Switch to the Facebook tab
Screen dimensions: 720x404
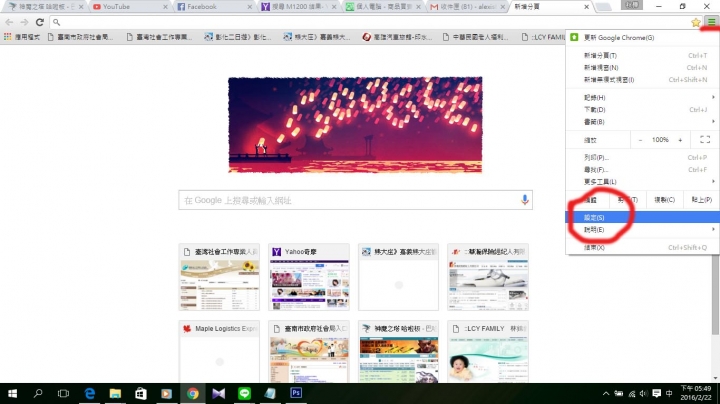point(214,6)
